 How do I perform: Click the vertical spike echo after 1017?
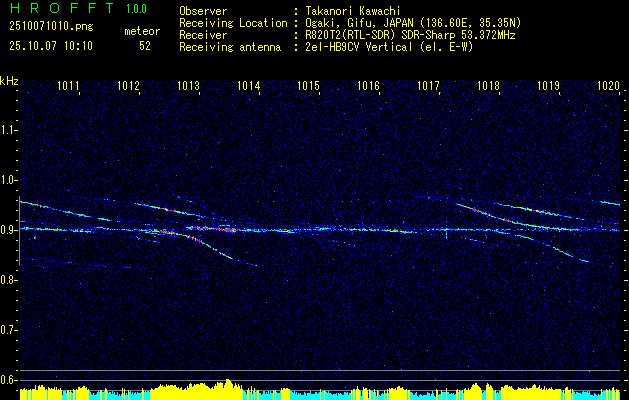pyautogui.click(x=446, y=229)
